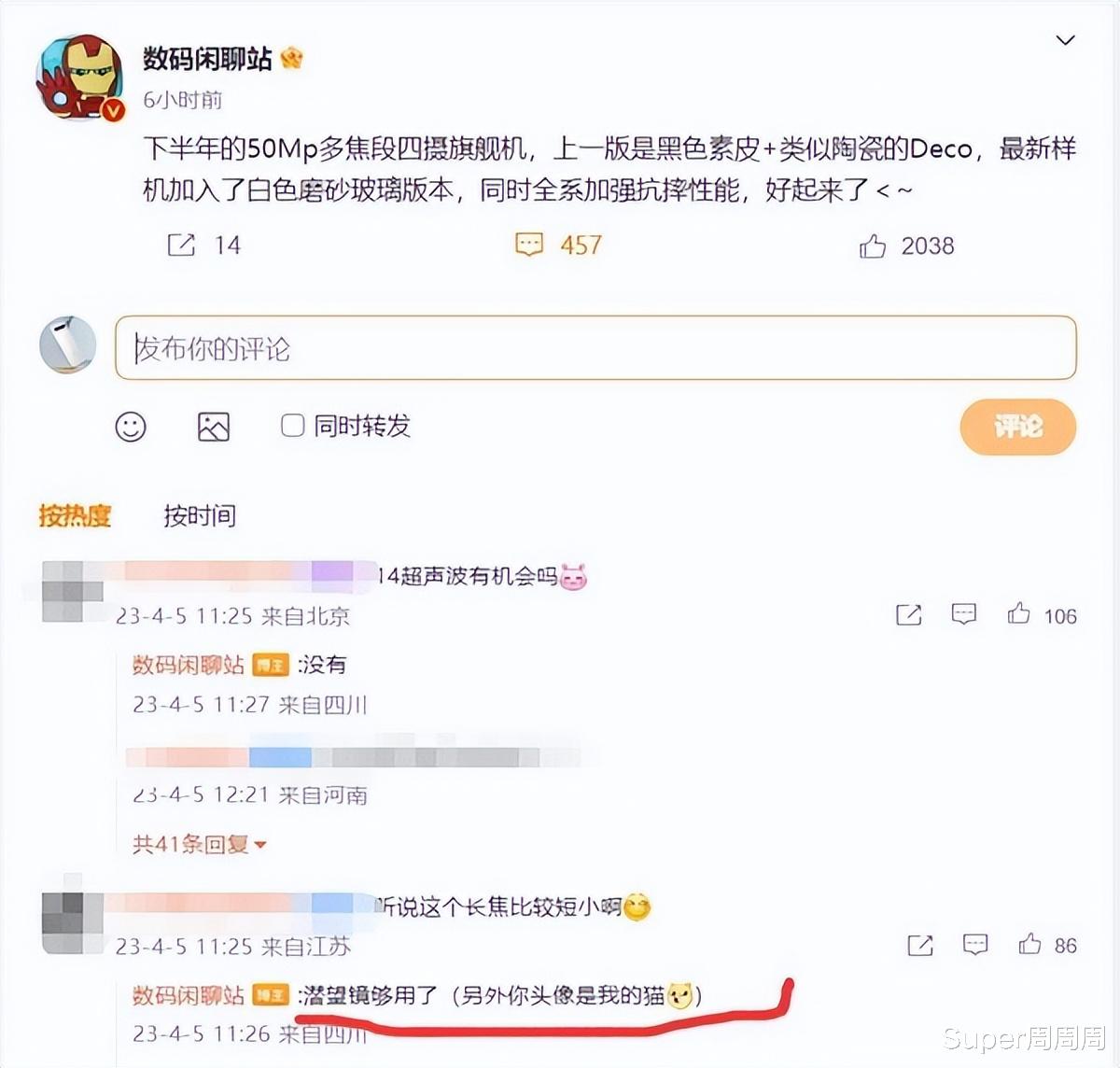Repost the Jiangsu comment via its share icon

tap(920, 945)
